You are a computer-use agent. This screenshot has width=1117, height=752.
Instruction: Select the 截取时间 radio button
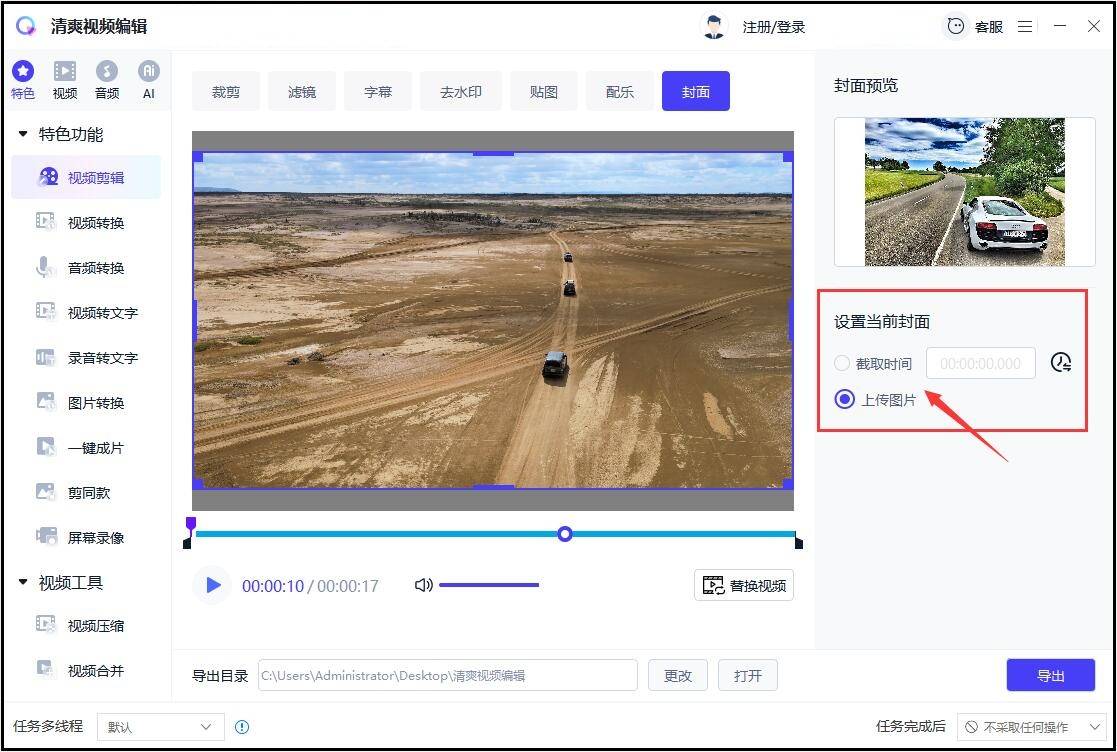[842, 363]
